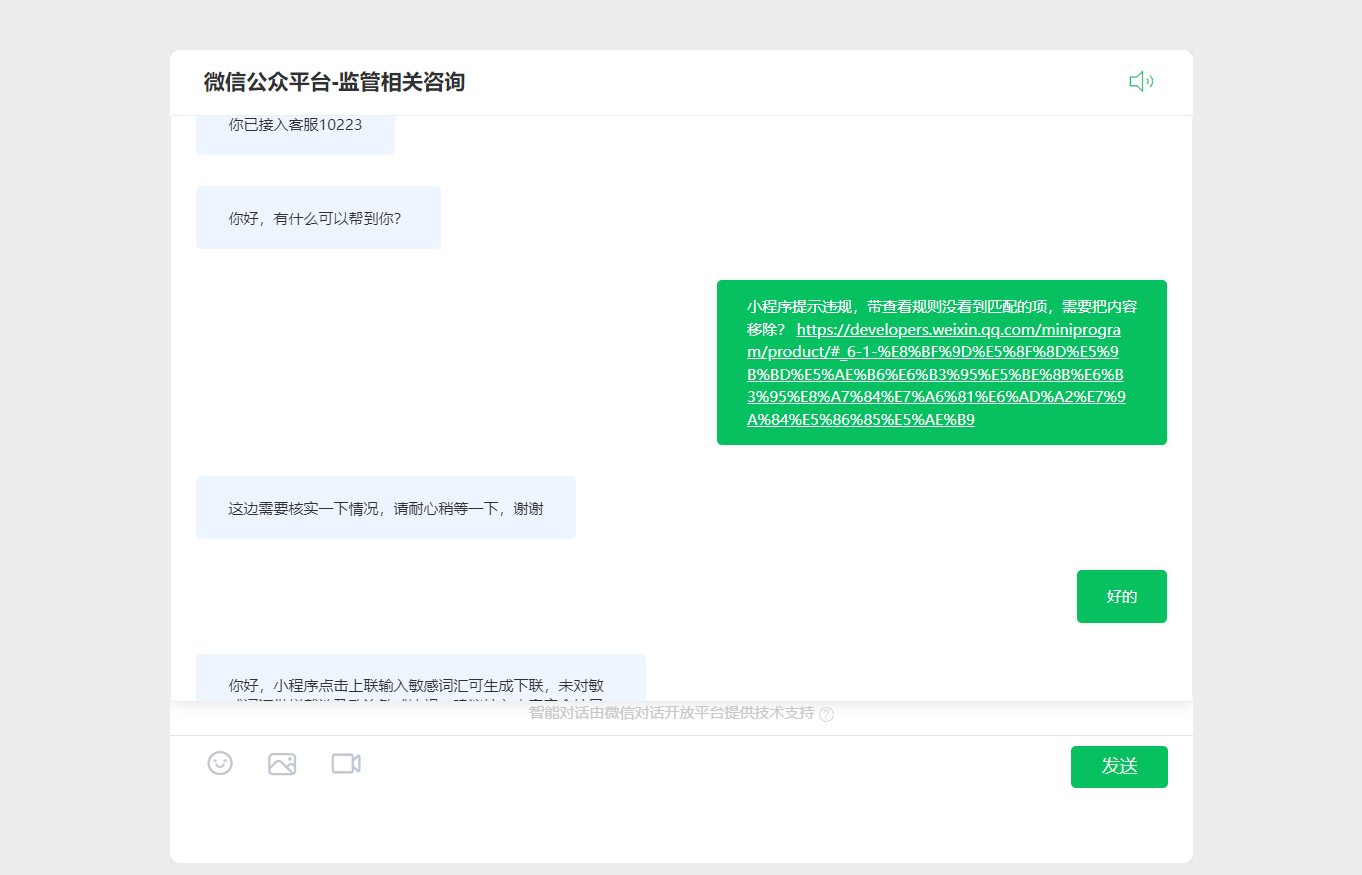Click the help question mark icon

826,714
